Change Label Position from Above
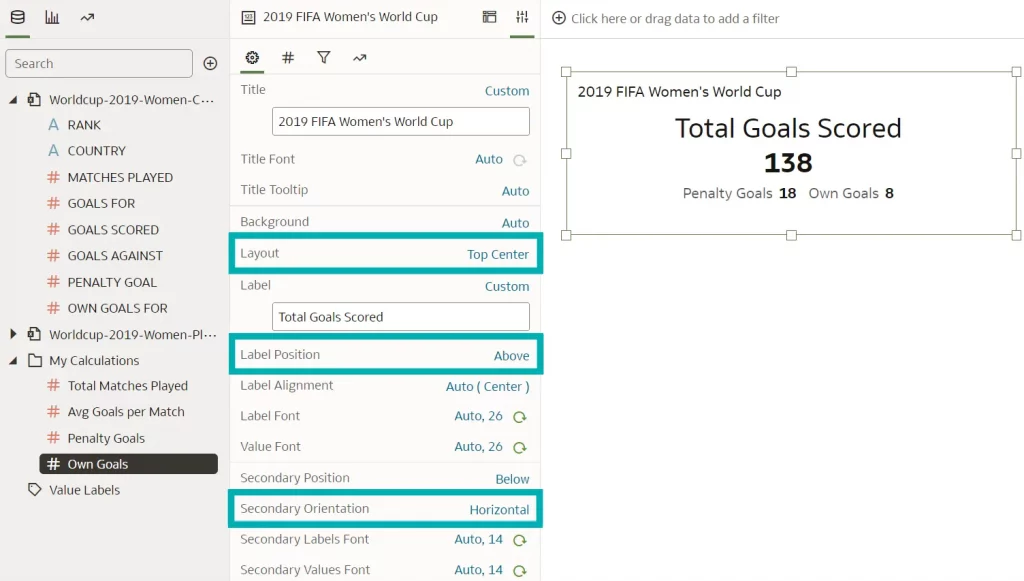1024x581 pixels. pyautogui.click(x=511, y=355)
